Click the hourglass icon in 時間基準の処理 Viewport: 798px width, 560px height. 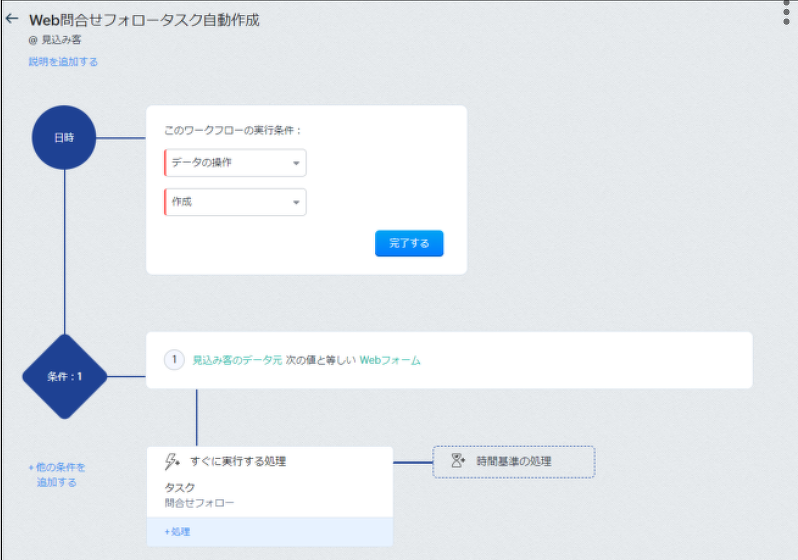458,461
